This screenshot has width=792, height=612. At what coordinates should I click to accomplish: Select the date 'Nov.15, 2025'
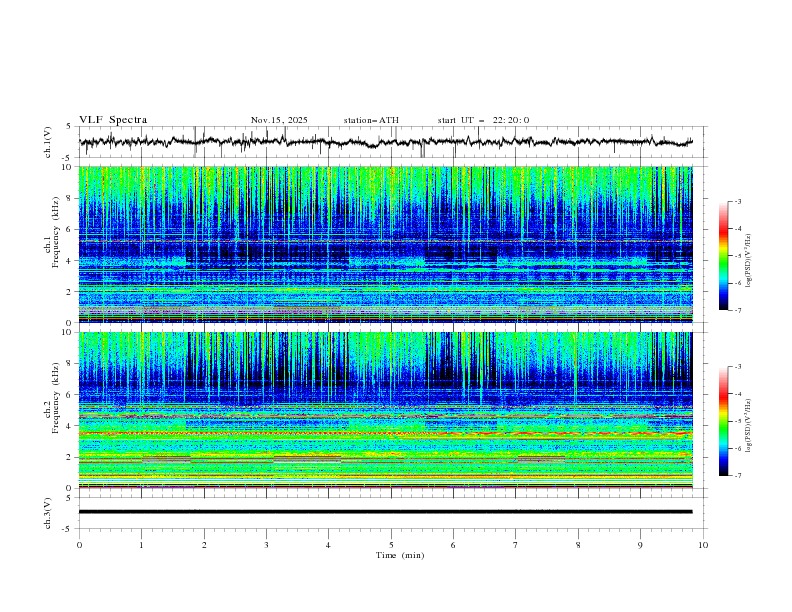pyautogui.click(x=279, y=120)
